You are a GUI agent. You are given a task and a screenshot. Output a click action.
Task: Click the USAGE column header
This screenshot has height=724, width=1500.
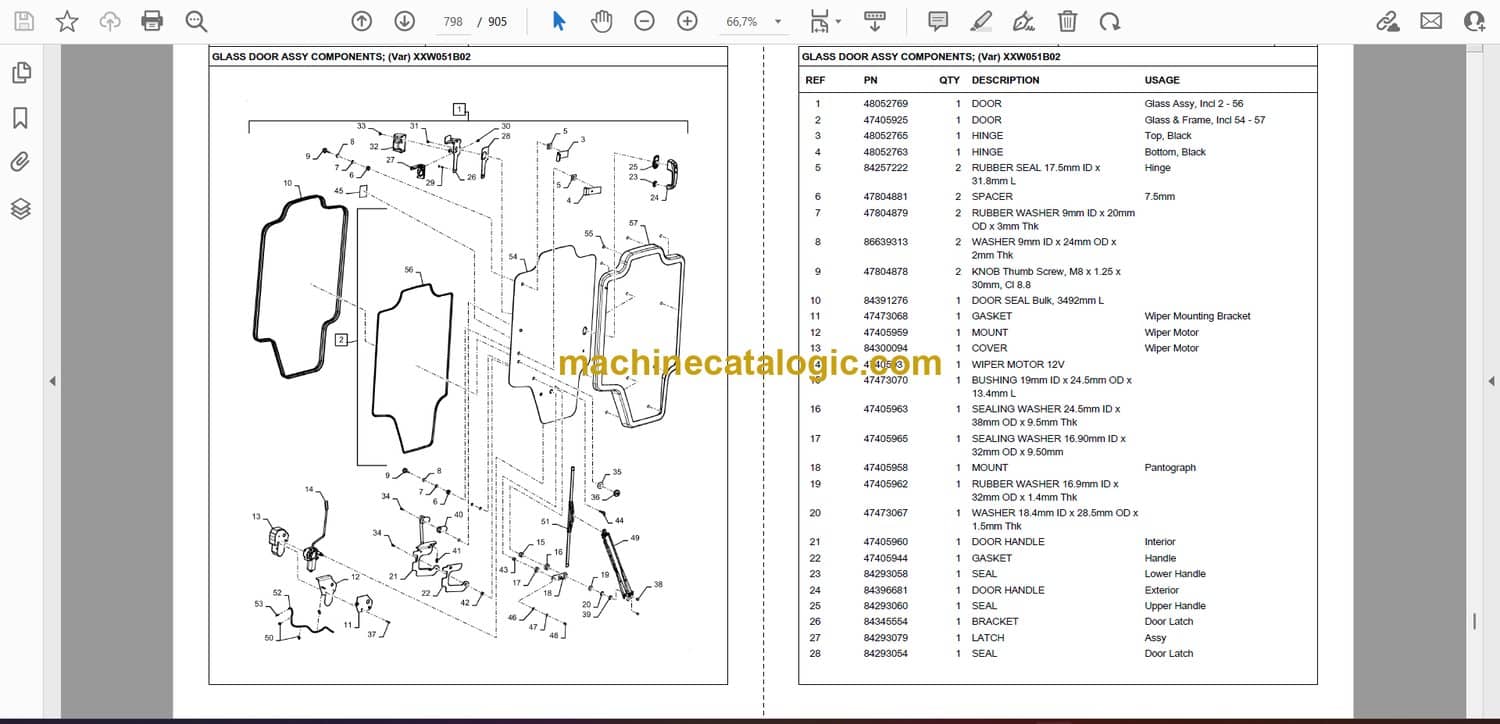coord(1162,80)
